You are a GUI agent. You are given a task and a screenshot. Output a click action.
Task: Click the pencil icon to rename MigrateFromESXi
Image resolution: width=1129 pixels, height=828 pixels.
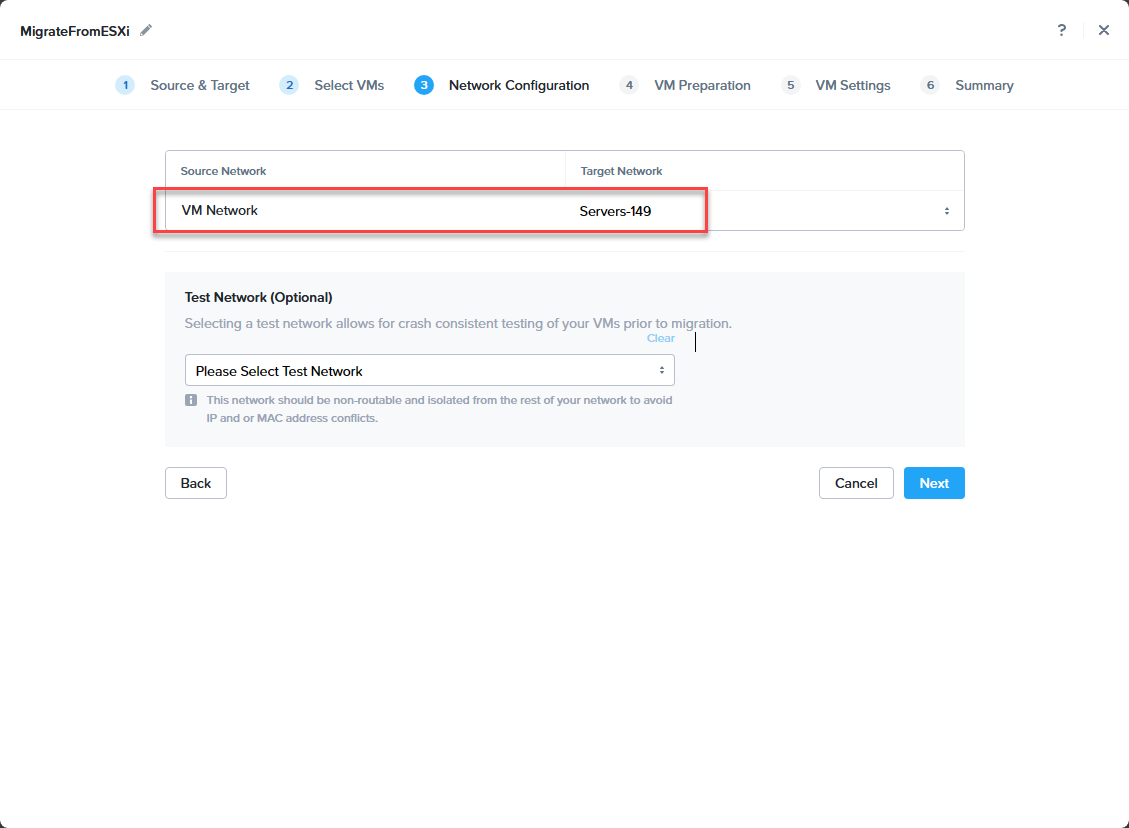[146, 30]
